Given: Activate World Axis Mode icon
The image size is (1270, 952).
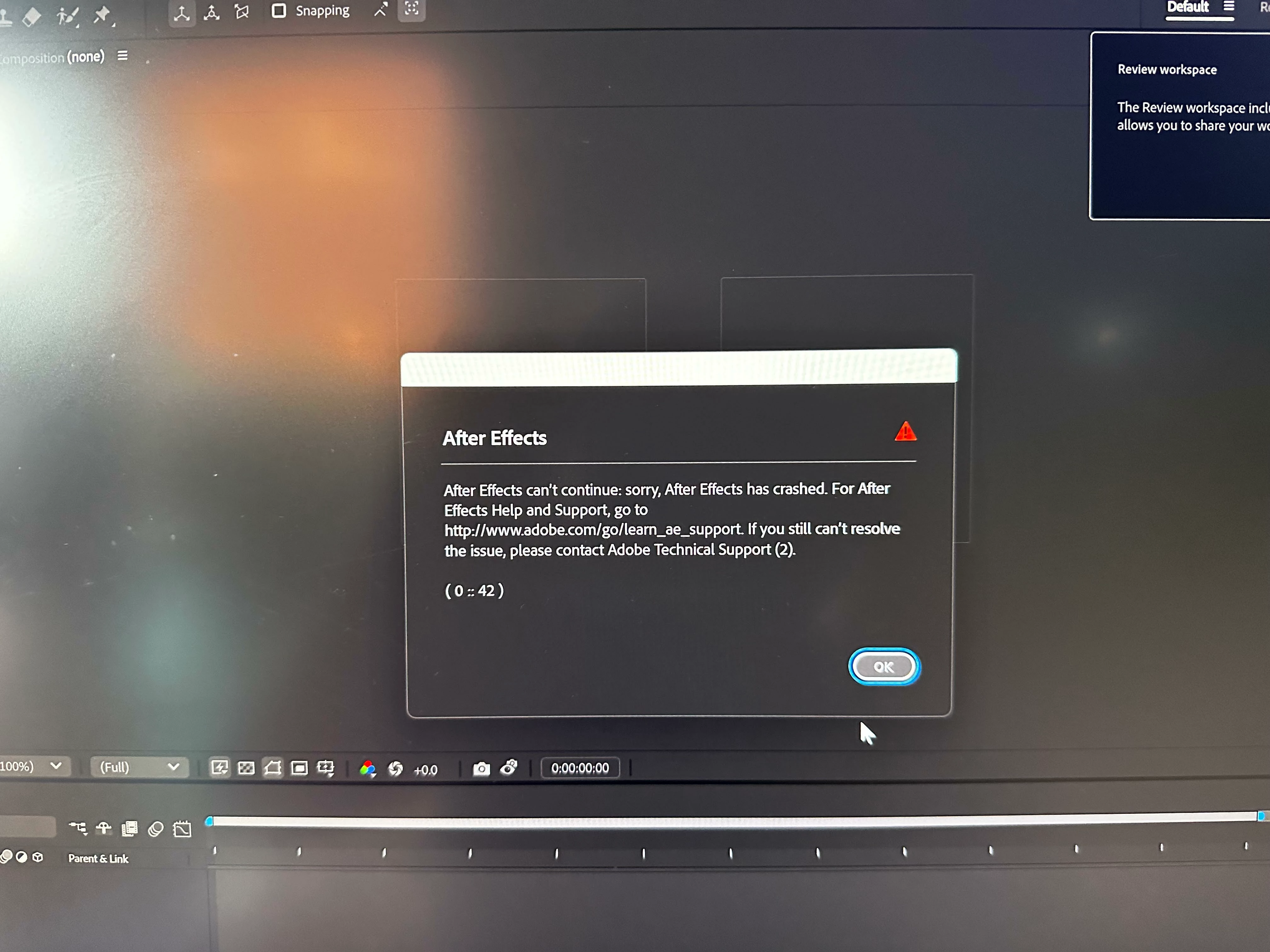Looking at the screenshot, I should click(212, 13).
